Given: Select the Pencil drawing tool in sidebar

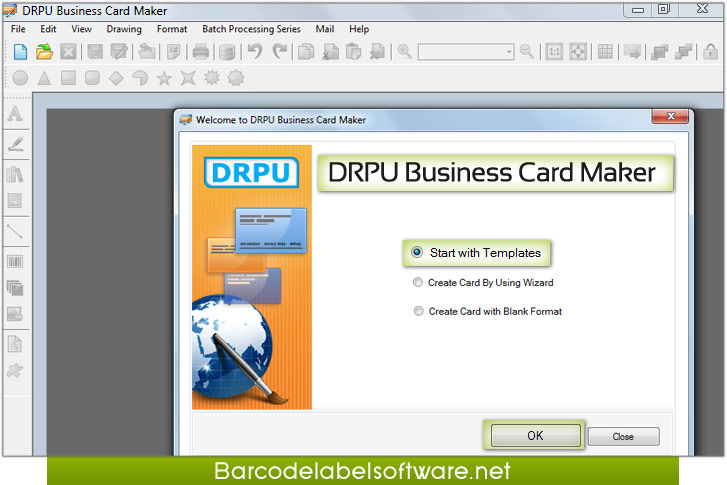Looking at the screenshot, I should click(15, 144).
